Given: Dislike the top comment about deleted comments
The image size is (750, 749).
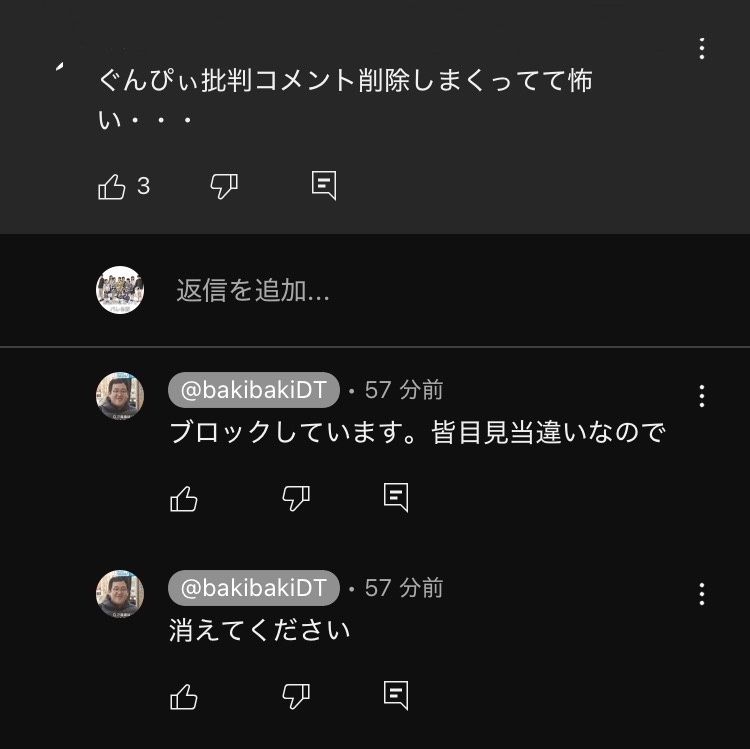Looking at the screenshot, I should (x=224, y=186).
